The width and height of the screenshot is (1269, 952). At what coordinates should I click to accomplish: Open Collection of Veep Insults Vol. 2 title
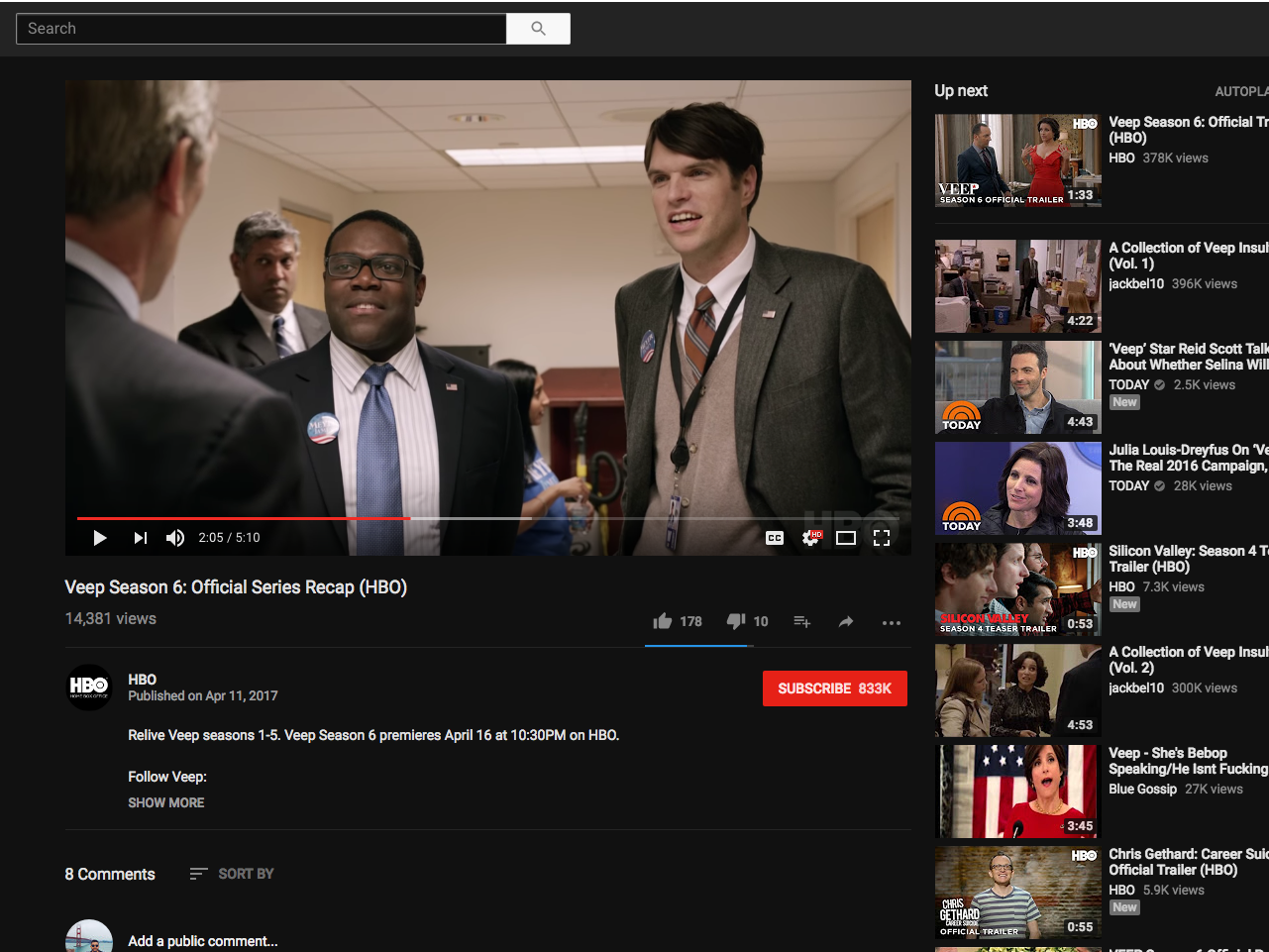pos(1188,660)
